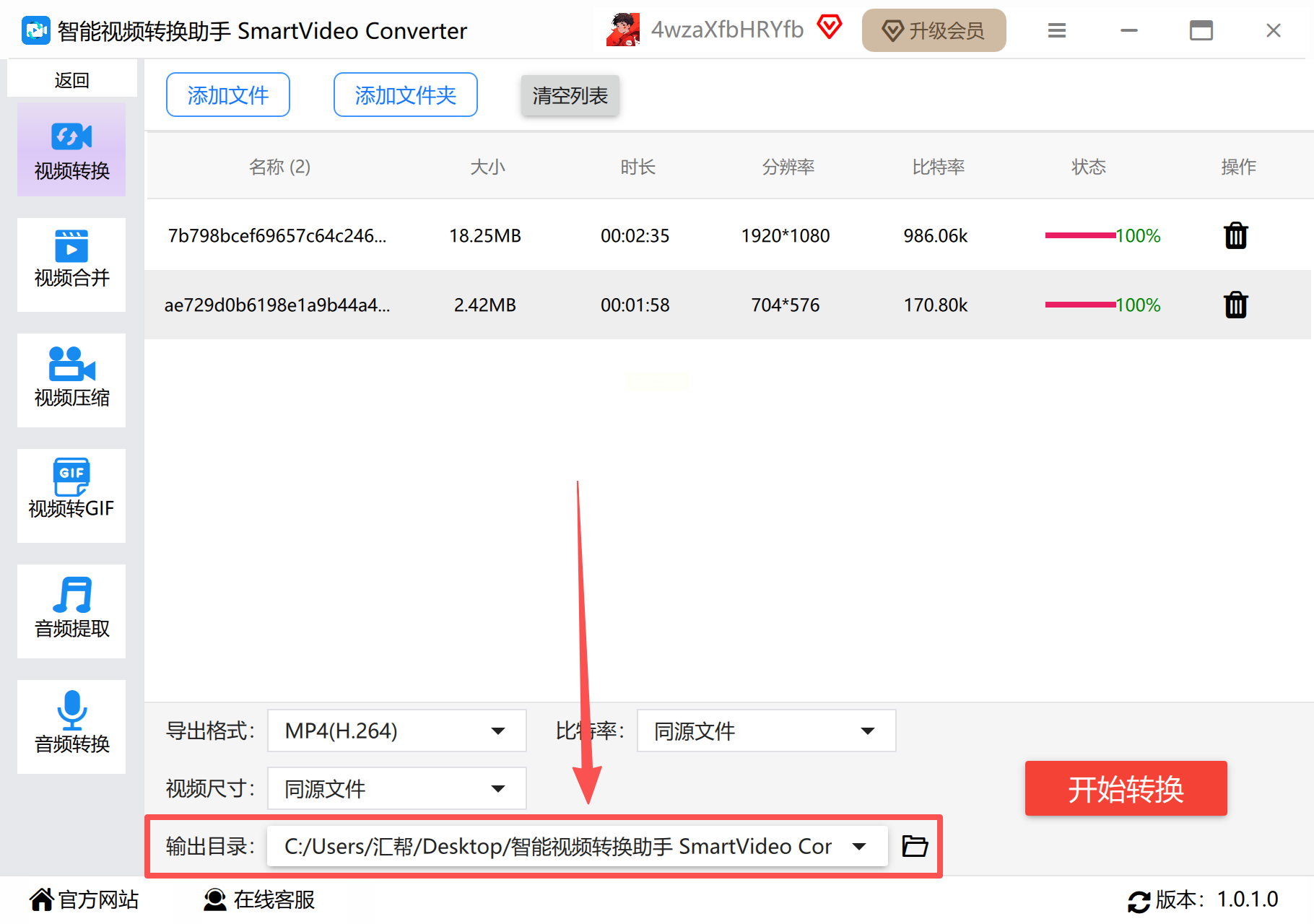This screenshot has width=1314, height=924.
Task: Click the 170.80k bitrate cell
Action: pyautogui.click(x=936, y=305)
